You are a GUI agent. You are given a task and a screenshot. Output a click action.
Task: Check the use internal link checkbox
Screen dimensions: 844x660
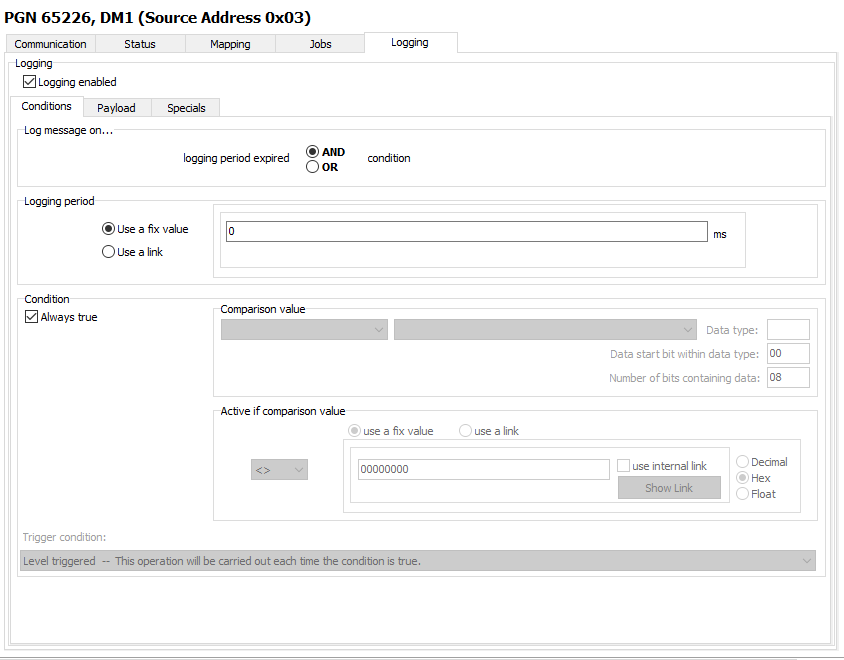(624, 466)
